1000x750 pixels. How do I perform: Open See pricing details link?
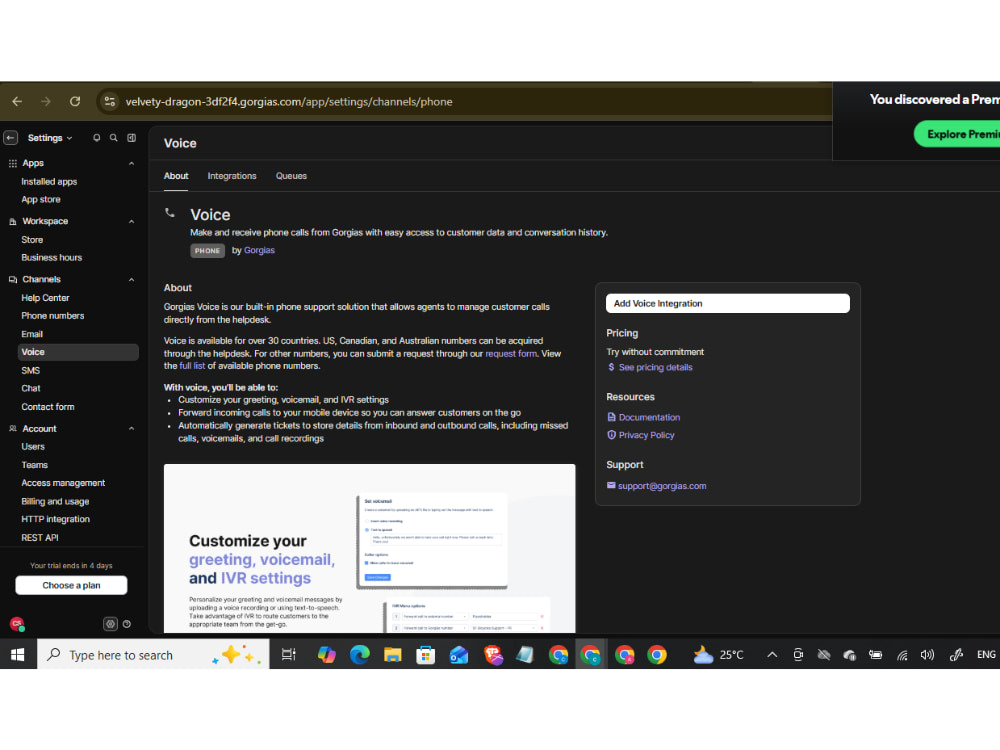[x=655, y=368]
